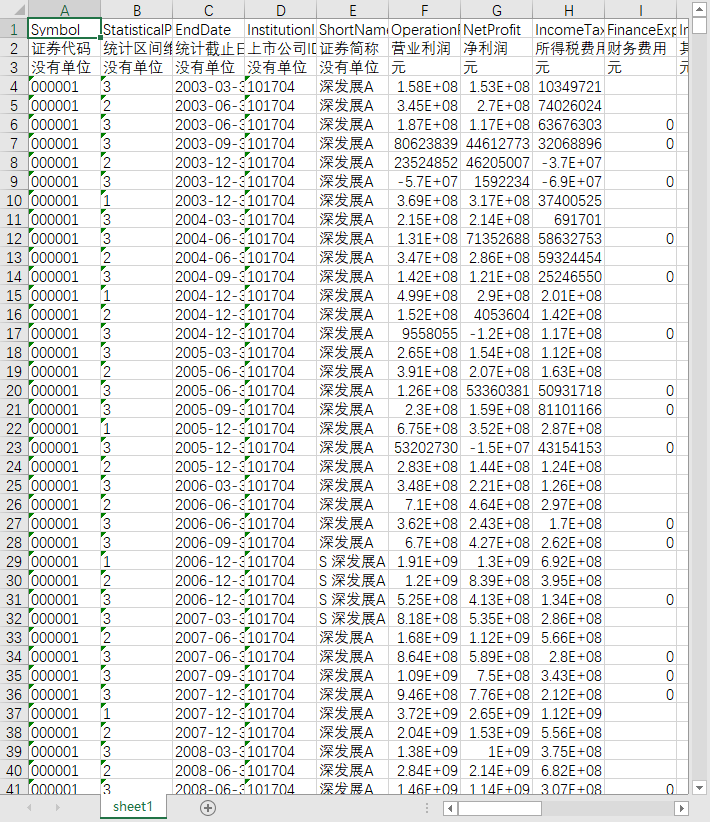Select EndDate cell in row 37
The width and height of the screenshot is (710, 822).
pyautogui.click(x=209, y=713)
